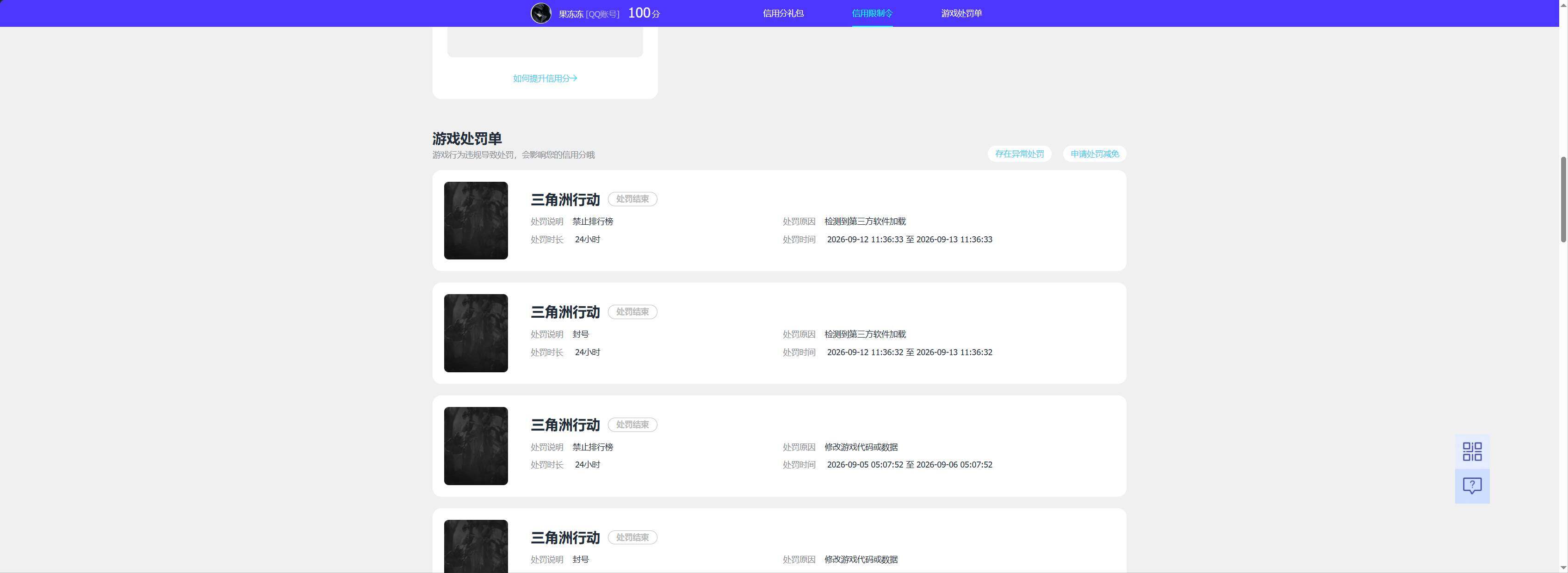Click 检测到第三方软件加载 on the 11:36:33 card
The width and height of the screenshot is (1568, 573).
(x=865, y=222)
